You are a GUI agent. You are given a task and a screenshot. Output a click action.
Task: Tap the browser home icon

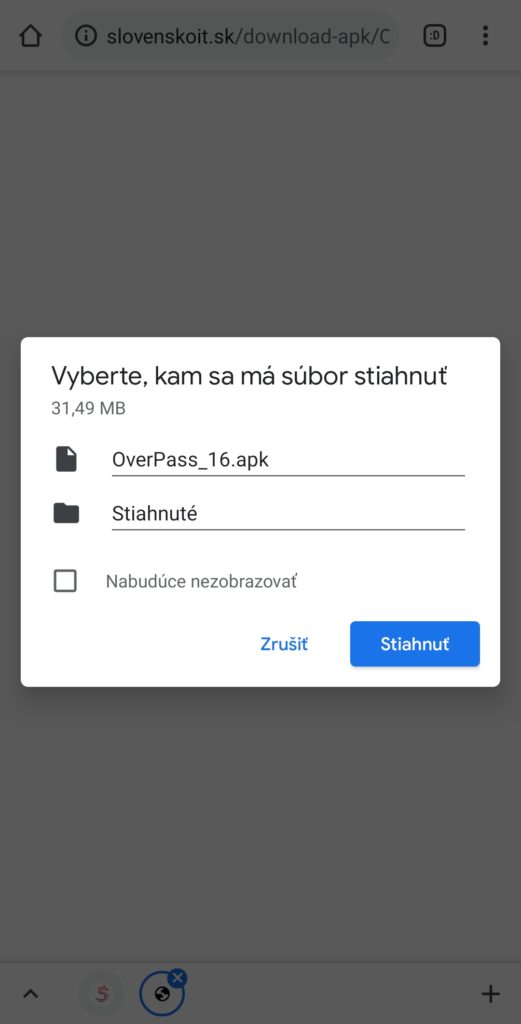click(31, 35)
